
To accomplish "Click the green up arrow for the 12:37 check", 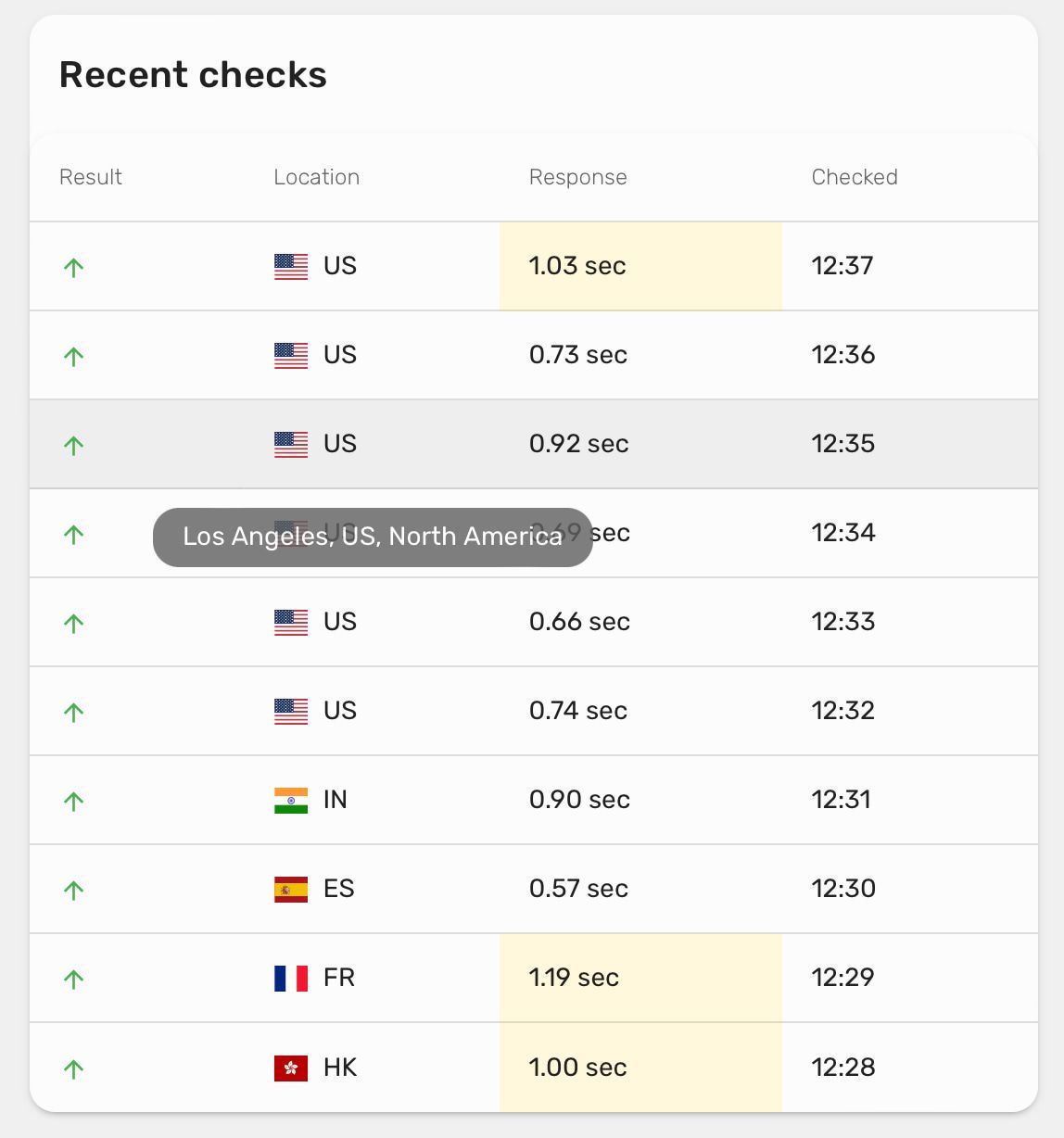I will [x=74, y=266].
